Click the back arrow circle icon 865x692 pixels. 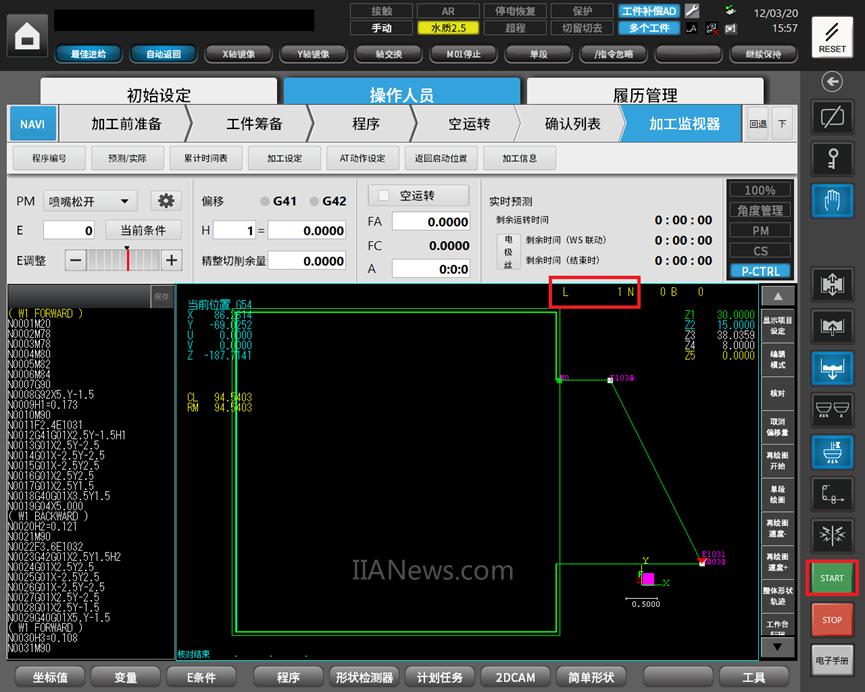pyautogui.click(x=832, y=81)
